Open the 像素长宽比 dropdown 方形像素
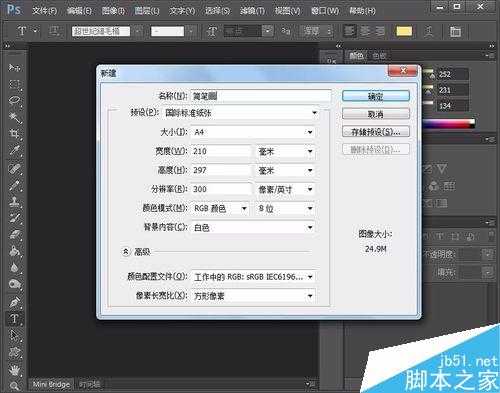This screenshot has width=500, height=393. click(x=253, y=296)
